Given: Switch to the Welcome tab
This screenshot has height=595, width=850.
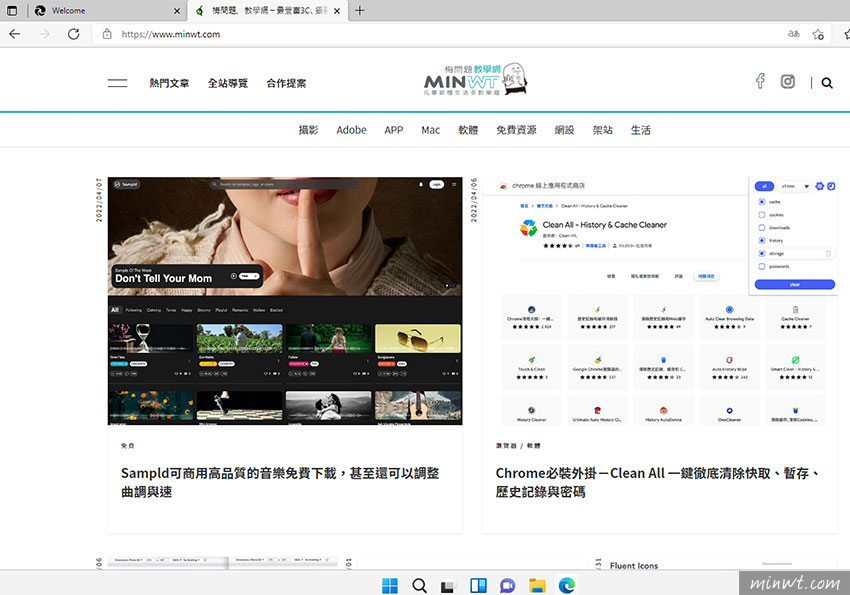Looking at the screenshot, I should point(107,10).
